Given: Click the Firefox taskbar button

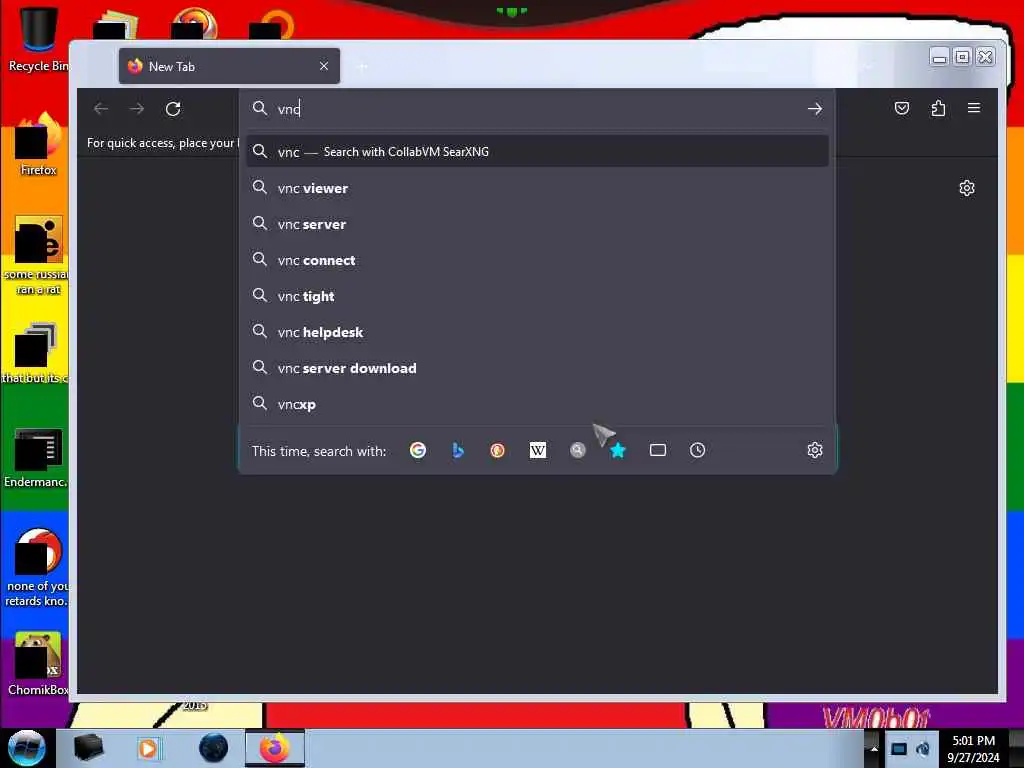Looking at the screenshot, I should coord(274,748).
